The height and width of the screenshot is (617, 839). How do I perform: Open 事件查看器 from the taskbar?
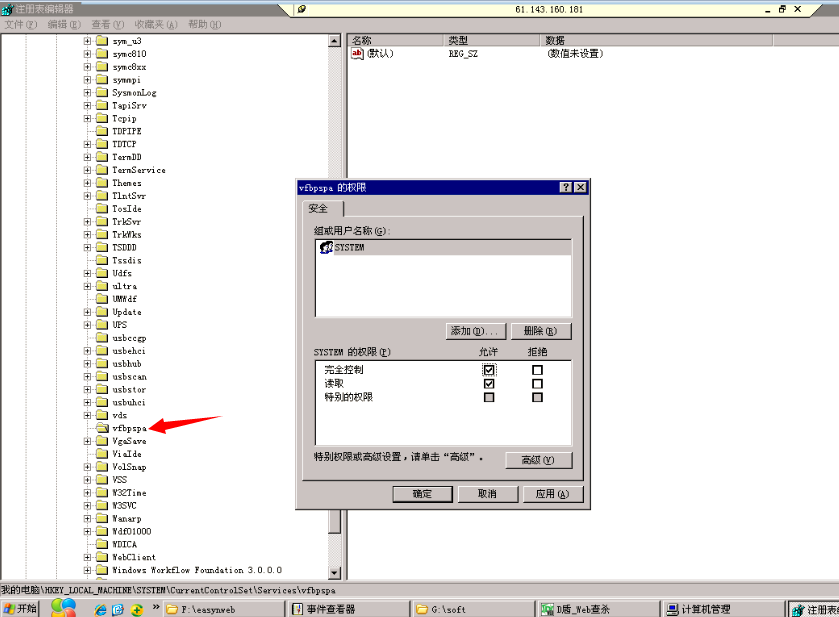(349, 610)
